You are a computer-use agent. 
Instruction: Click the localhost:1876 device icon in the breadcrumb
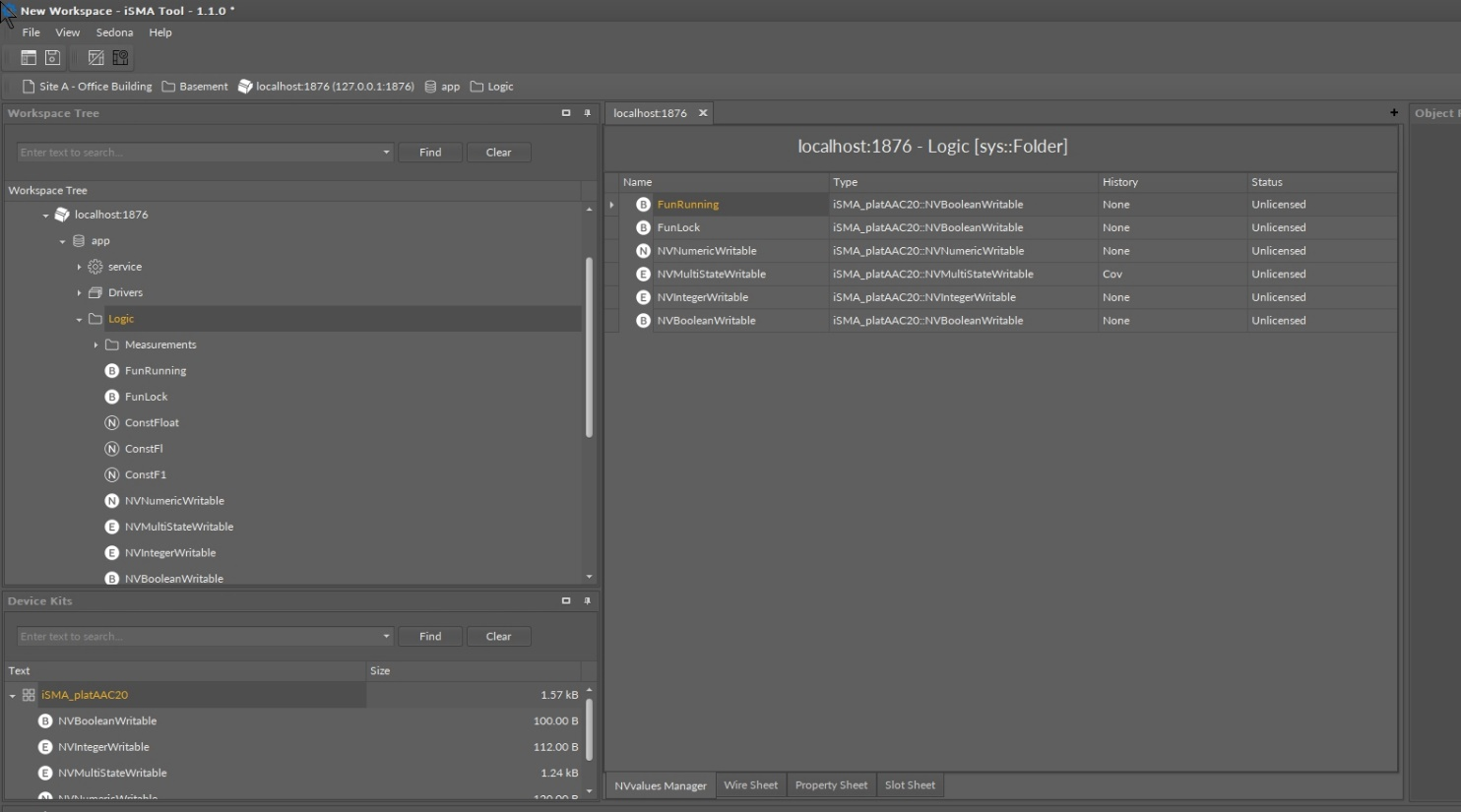pyautogui.click(x=244, y=86)
